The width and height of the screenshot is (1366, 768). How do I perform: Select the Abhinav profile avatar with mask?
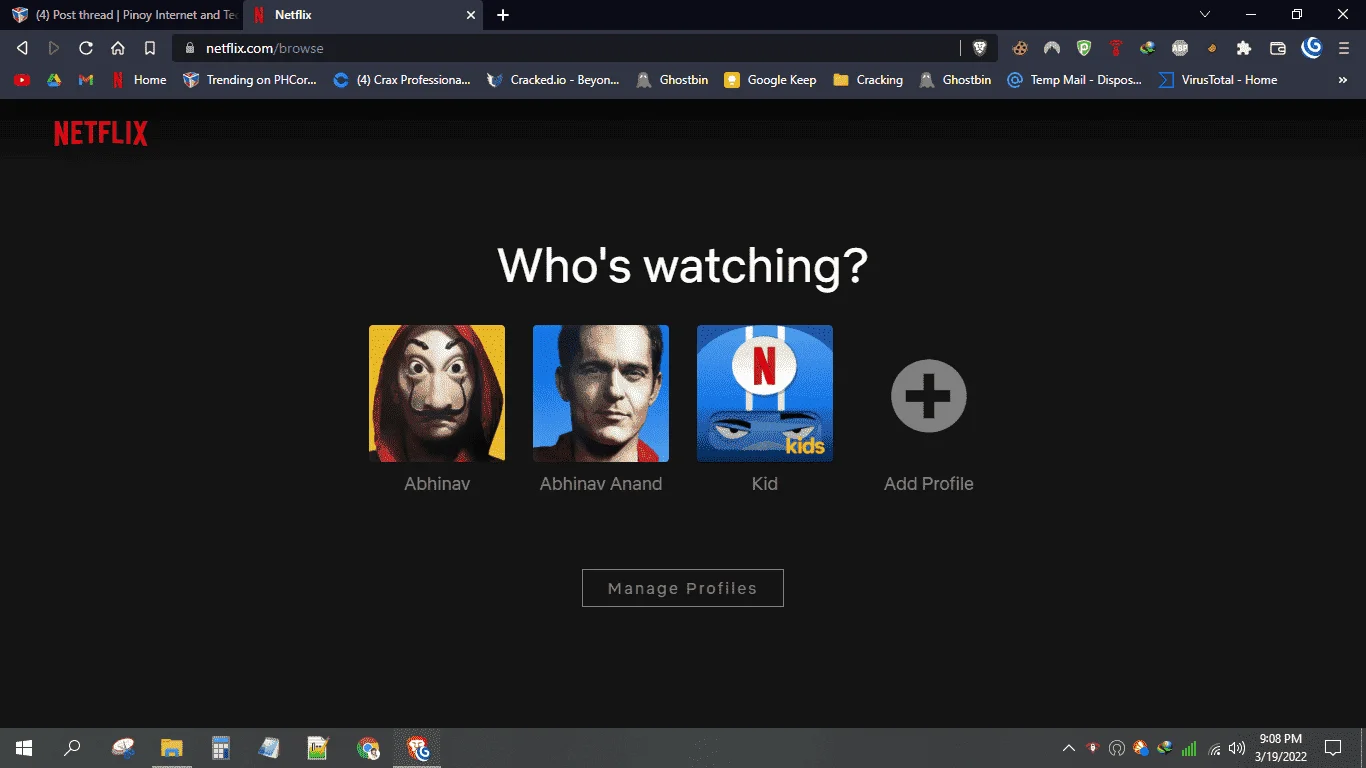point(437,393)
